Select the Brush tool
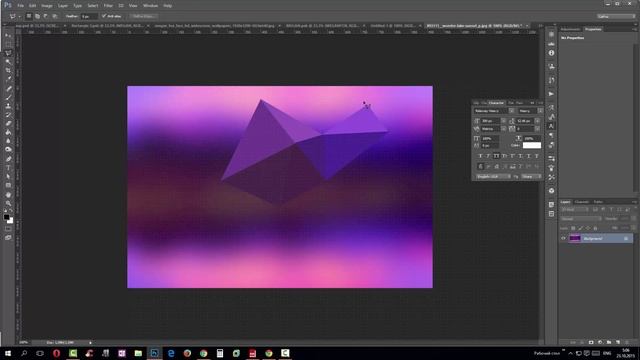The width and height of the screenshot is (640, 360). click(8, 97)
